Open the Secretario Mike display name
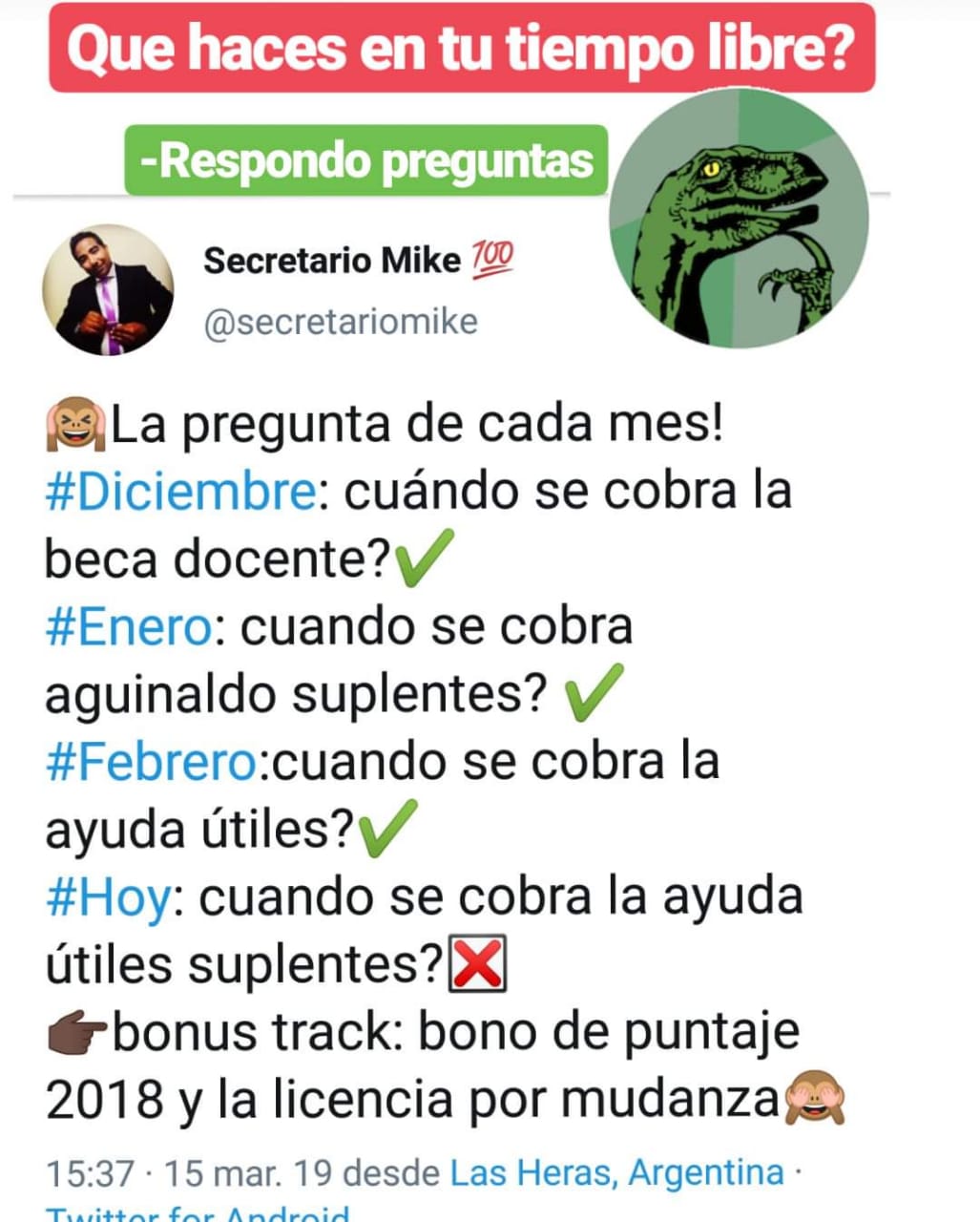This screenshot has width=980, height=1222. (x=332, y=260)
